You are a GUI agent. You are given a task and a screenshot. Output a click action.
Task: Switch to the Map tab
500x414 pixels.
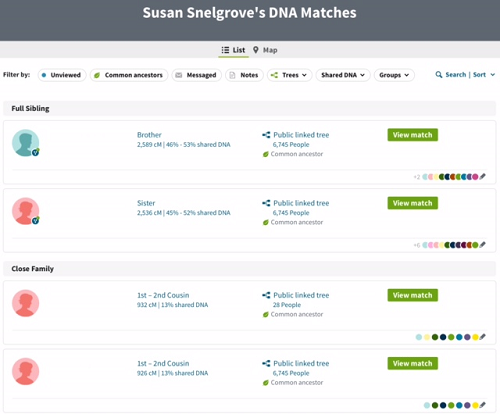[x=265, y=50]
